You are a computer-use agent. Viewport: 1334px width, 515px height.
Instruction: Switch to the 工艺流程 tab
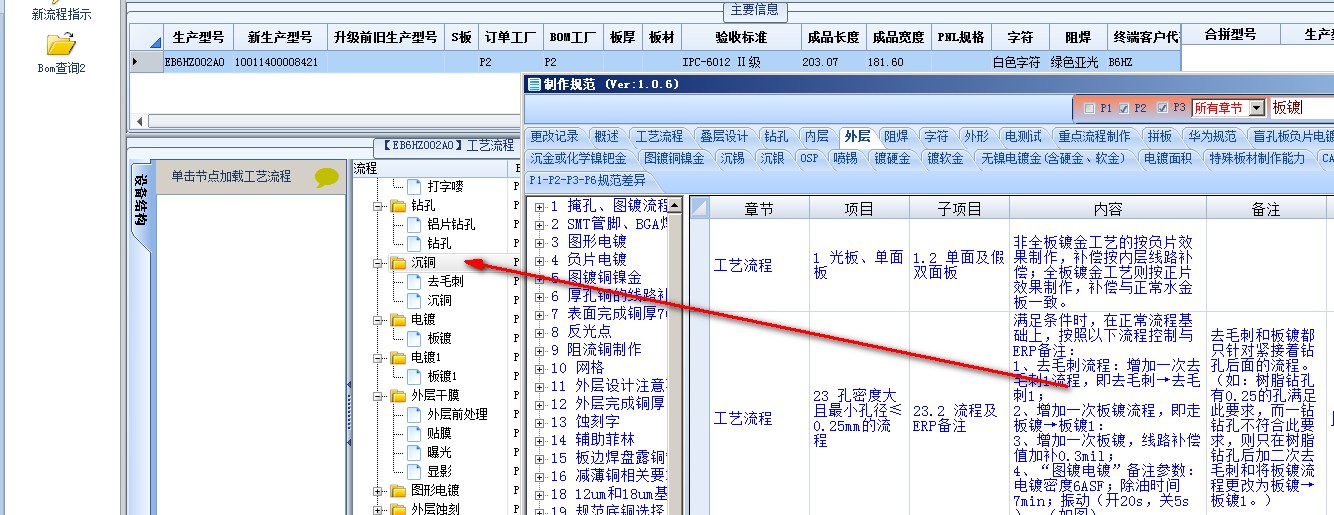coord(660,136)
